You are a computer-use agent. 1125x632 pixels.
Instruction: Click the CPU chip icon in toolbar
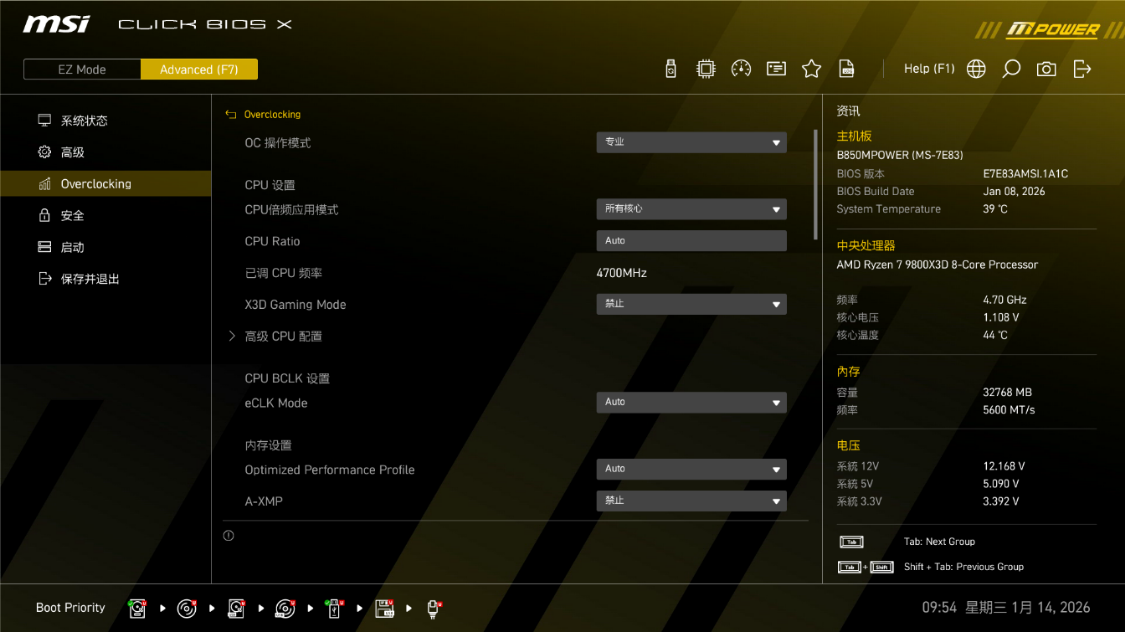tap(706, 69)
